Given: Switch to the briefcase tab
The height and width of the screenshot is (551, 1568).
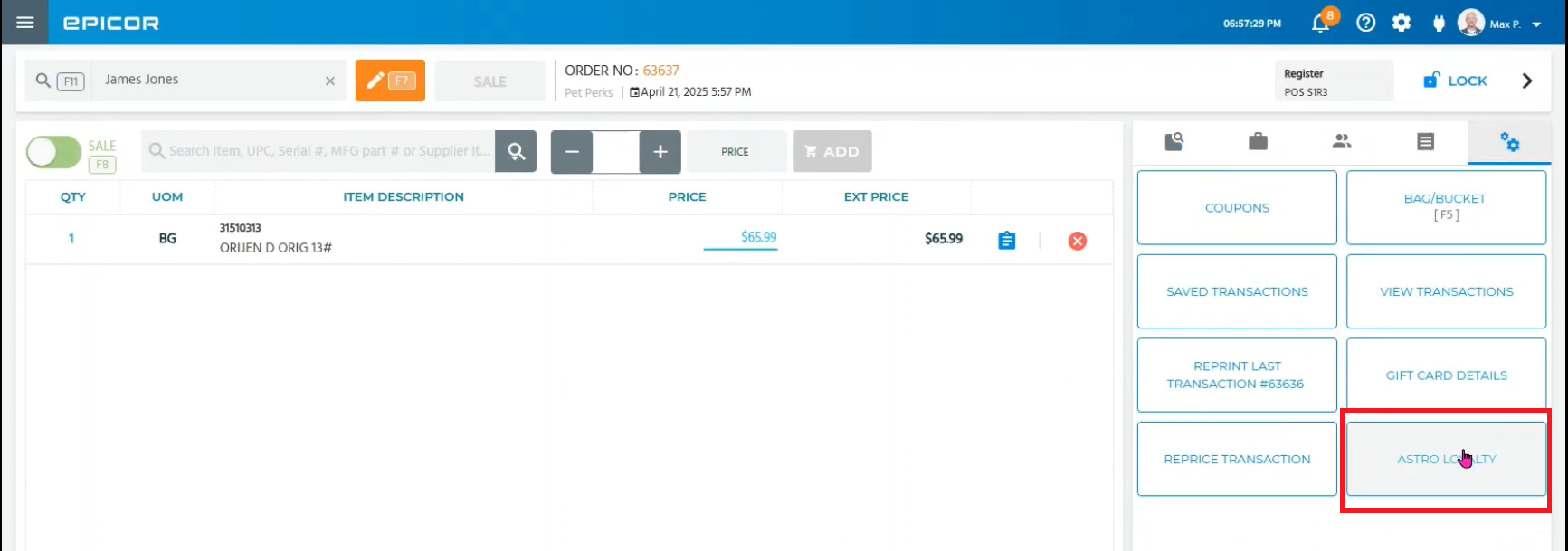Looking at the screenshot, I should [1258, 141].
